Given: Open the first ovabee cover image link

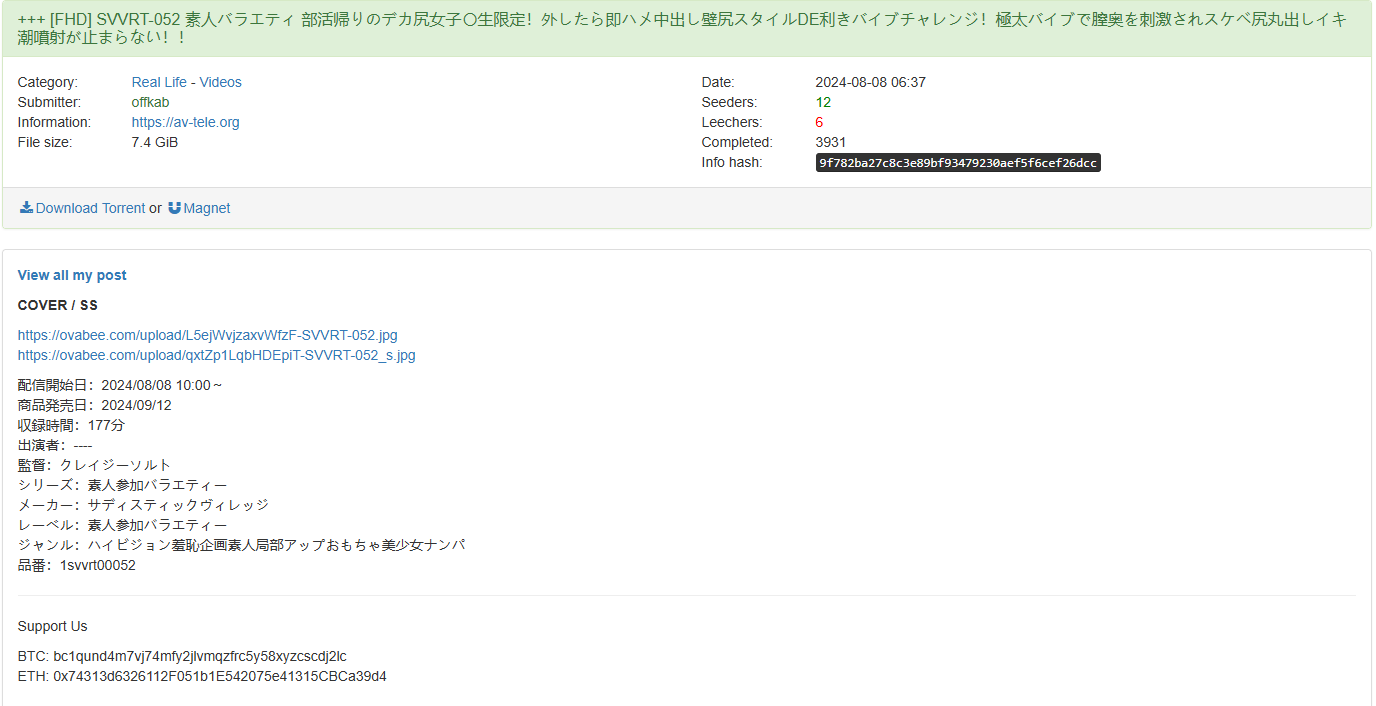Looking at the screenshot, I should tap(207, 335).
